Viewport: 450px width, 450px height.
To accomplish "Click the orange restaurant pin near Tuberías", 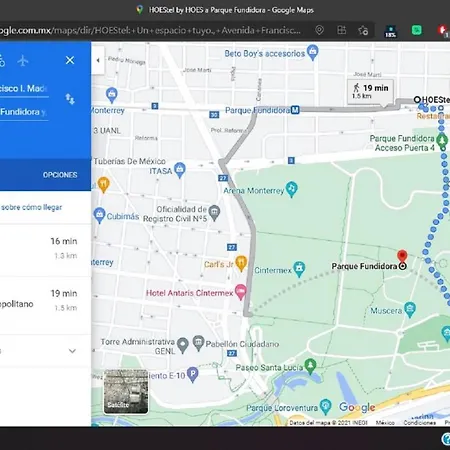I will point(104,185).
